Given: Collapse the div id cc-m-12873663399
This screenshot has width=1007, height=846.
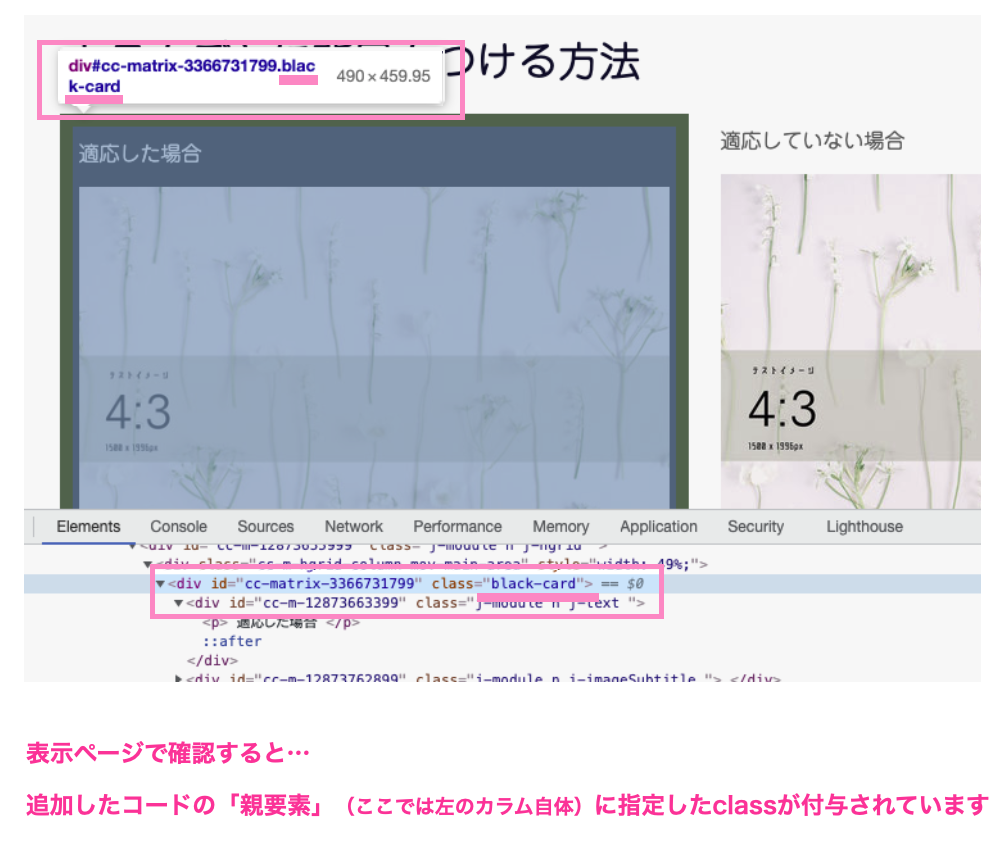Looking at the screenshot, I should click(174, 602).
